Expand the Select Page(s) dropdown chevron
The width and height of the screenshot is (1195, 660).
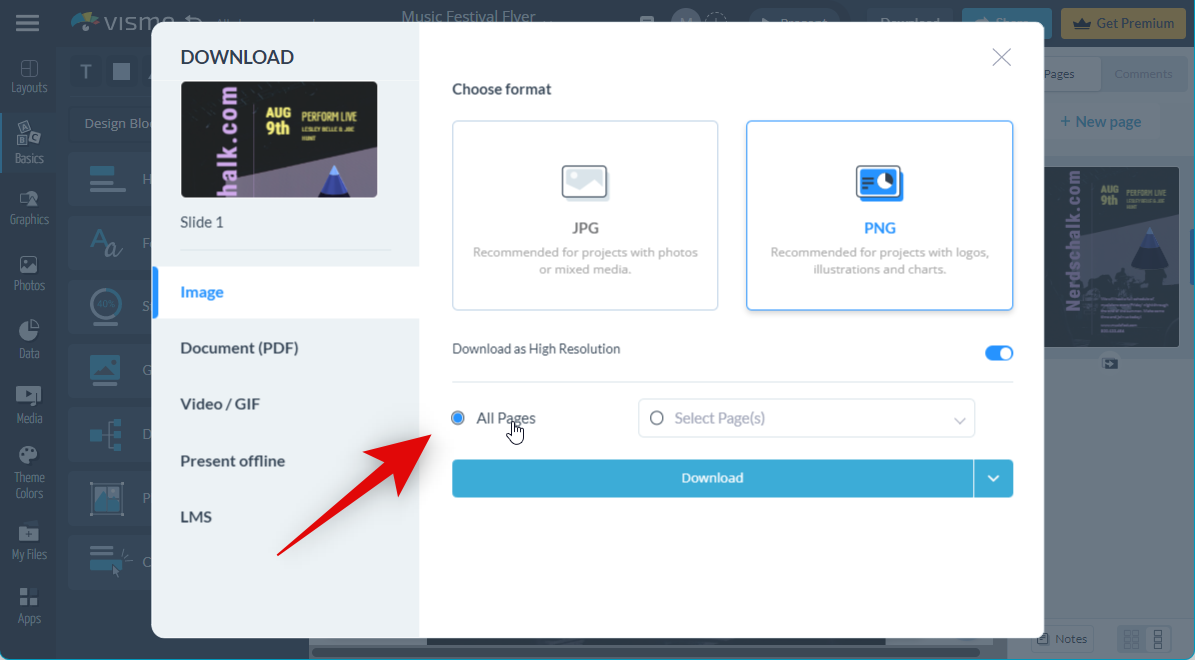[x=960, y=420]
